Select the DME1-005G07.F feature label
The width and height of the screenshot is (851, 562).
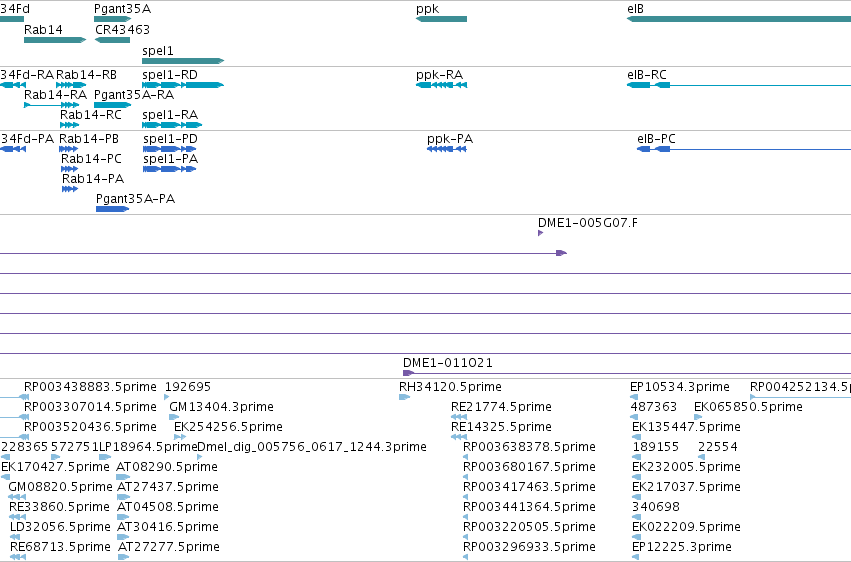[588, 222]
